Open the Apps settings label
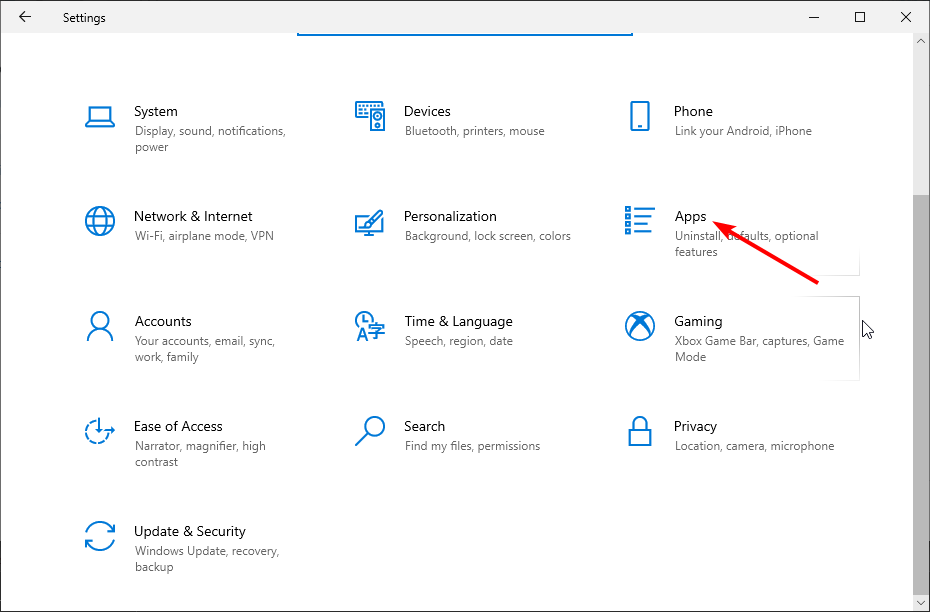Viewport: 930px width, 612px height. click(690, 216)
